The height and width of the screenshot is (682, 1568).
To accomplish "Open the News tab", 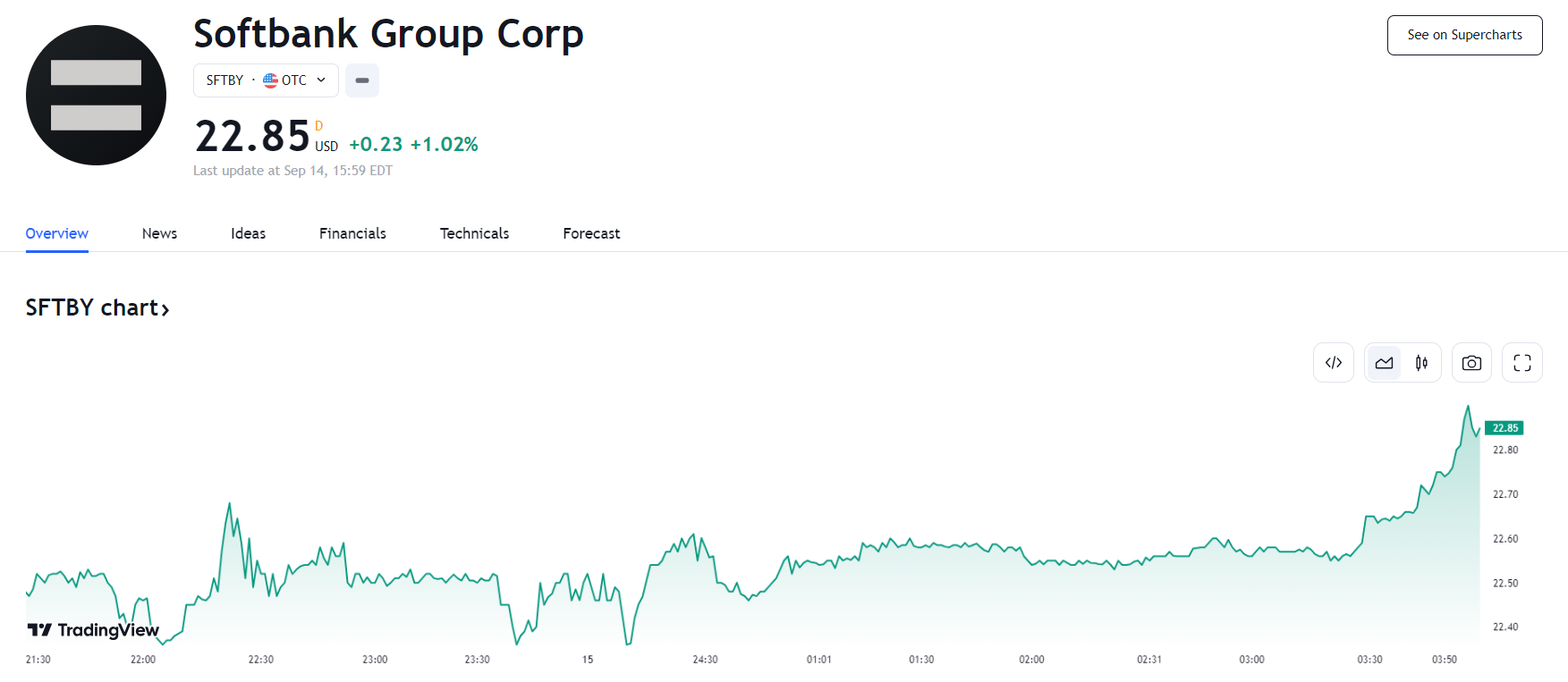I will coord(159,233).
